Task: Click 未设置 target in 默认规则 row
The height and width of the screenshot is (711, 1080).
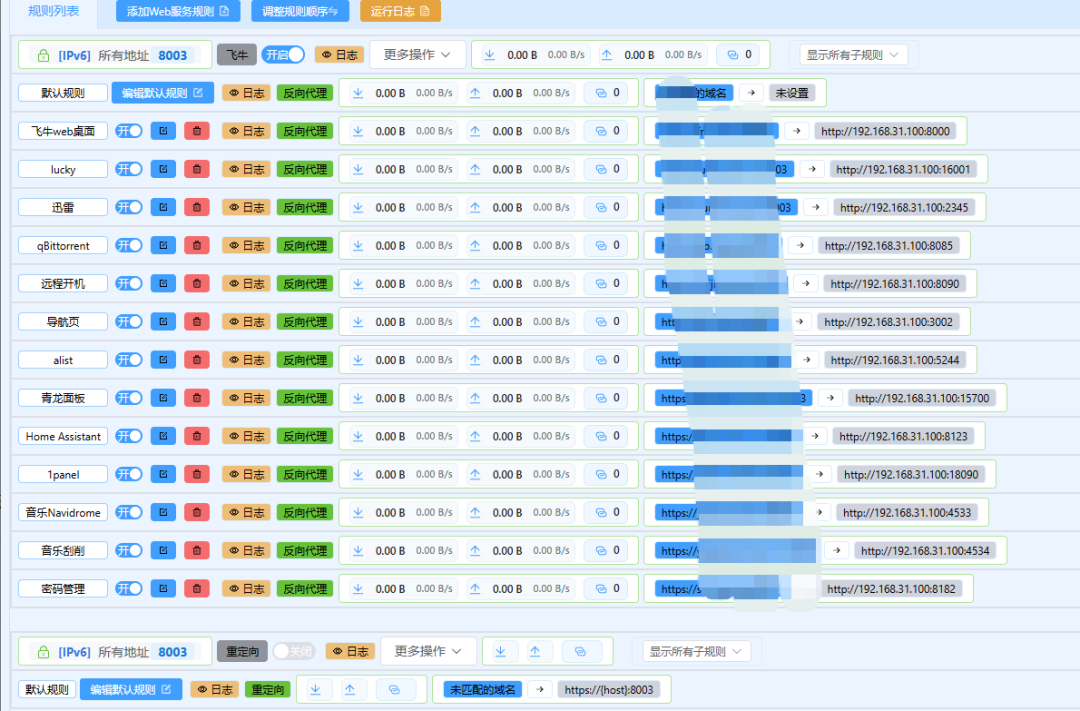Action: coord(792,93)
